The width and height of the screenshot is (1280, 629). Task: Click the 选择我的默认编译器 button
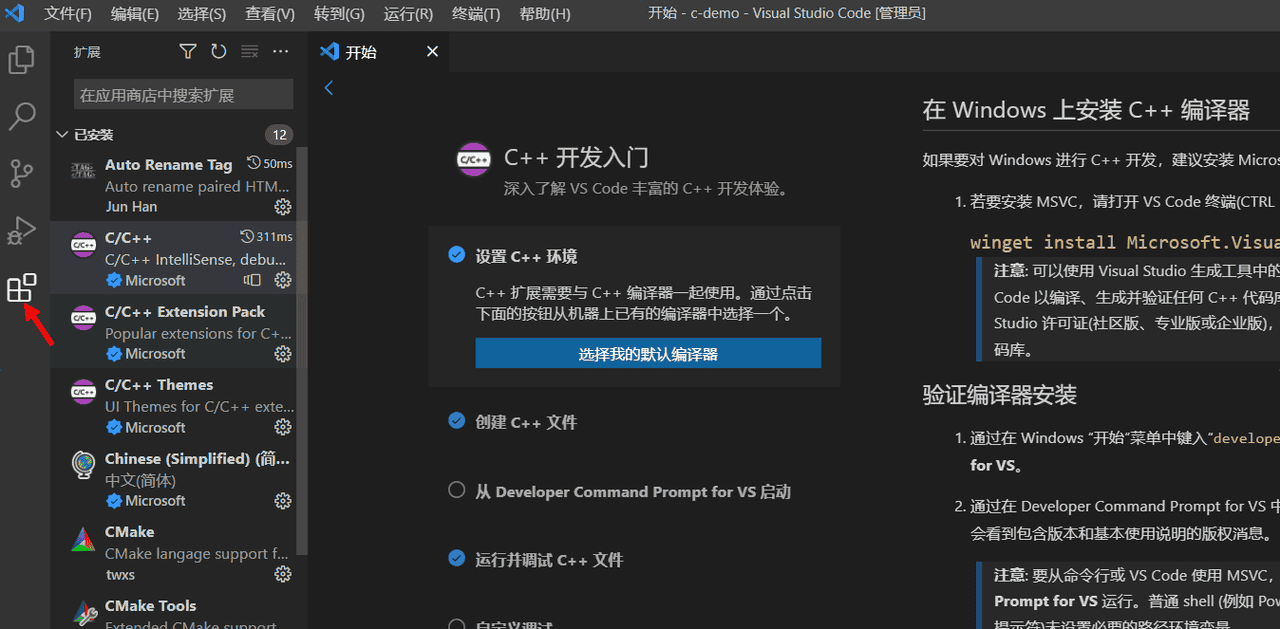click(x=648, y=354)
